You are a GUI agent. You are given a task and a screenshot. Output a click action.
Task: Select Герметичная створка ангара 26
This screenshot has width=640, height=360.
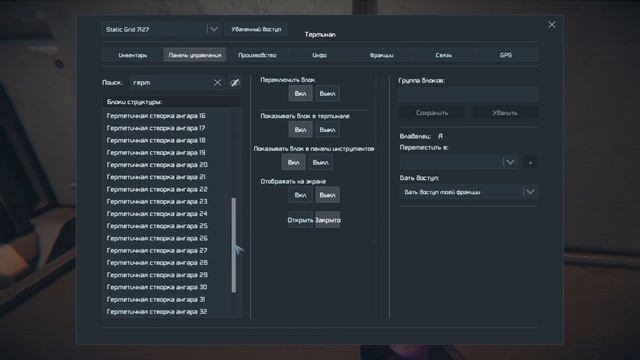coord(165,238)
